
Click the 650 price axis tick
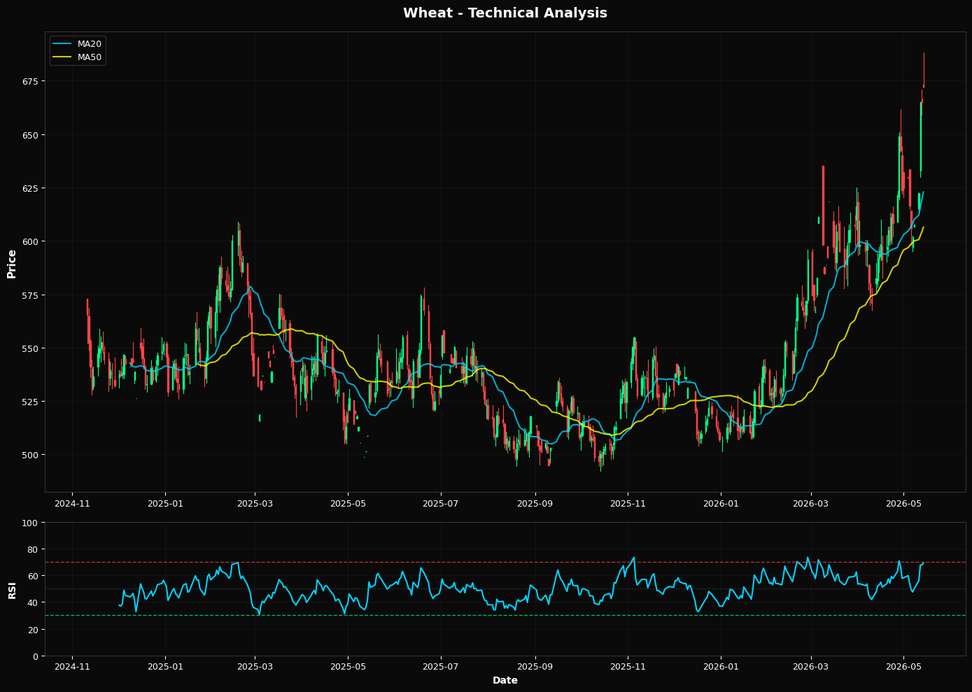pos(32,135)
